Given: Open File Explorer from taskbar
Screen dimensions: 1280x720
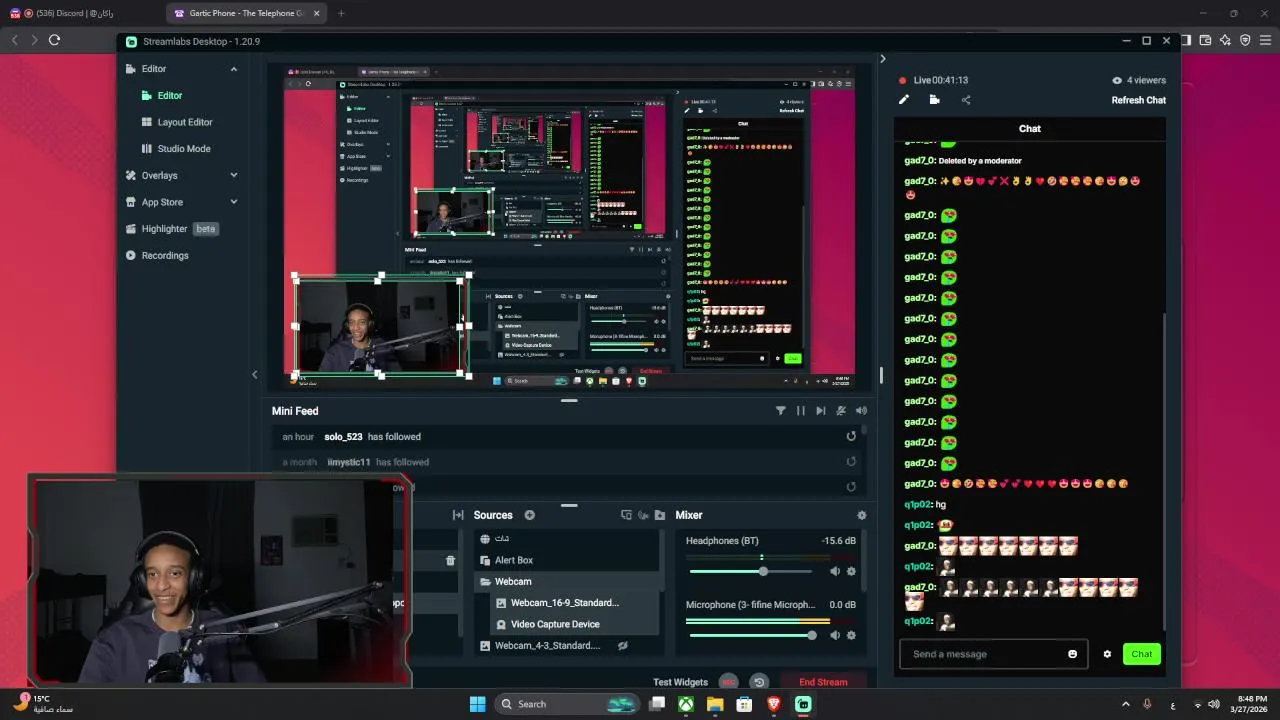Looking at the screenshot, I should point(715,704).
